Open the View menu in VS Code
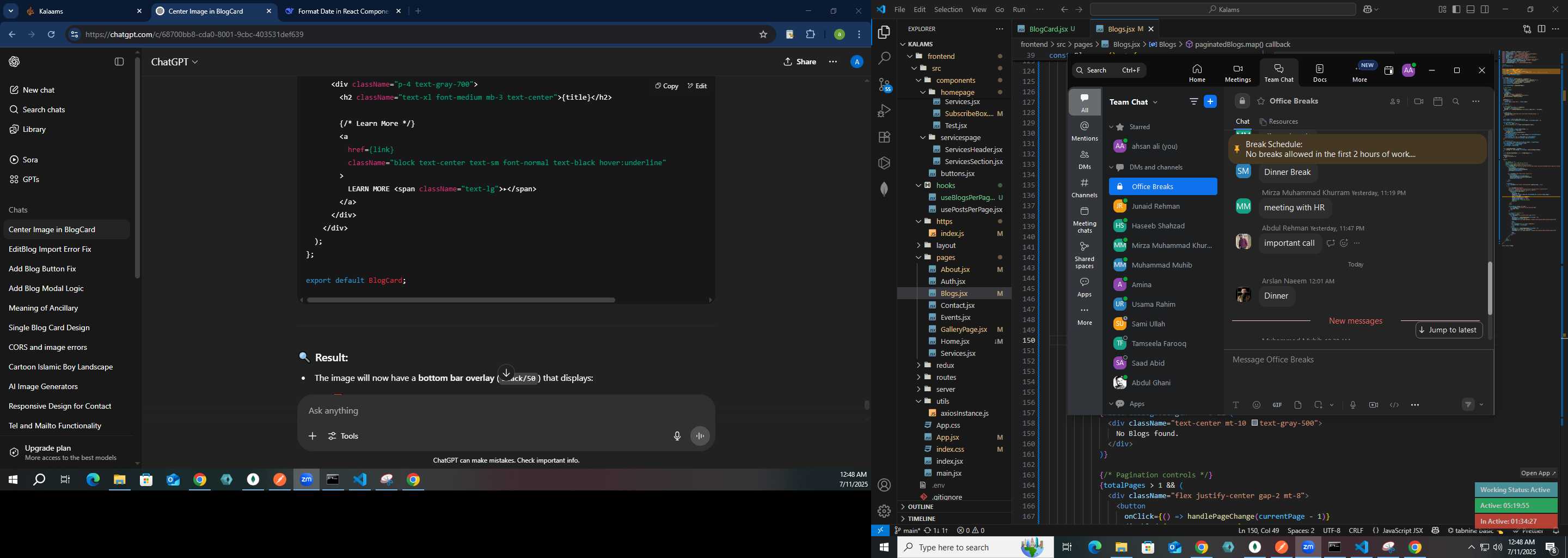 click(x=979, y=10)
